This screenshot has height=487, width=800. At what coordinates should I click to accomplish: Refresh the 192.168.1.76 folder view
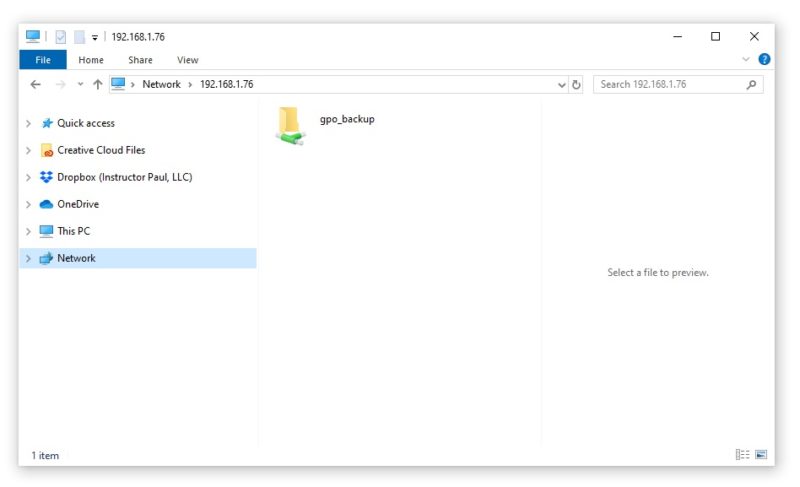pyautogui.click(x=576, y=85)
